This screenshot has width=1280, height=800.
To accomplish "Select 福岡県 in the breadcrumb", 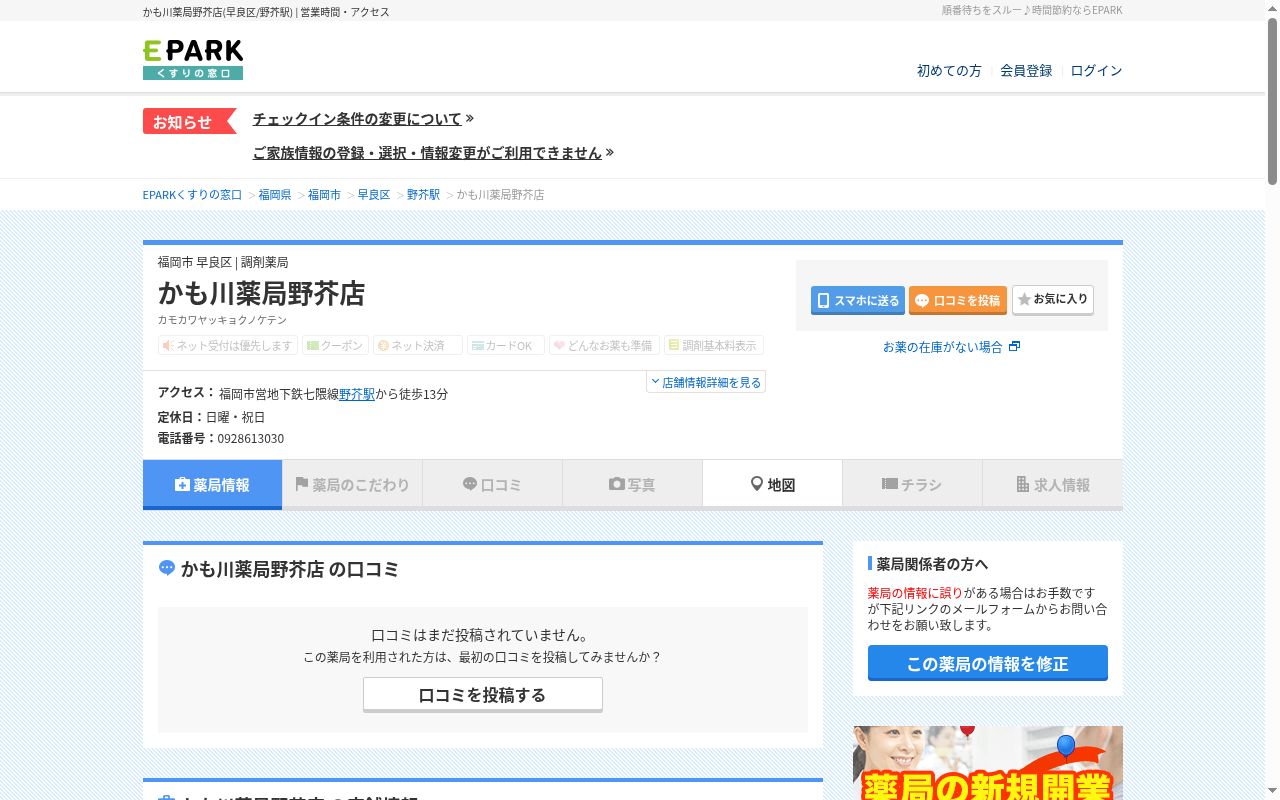I will 275,195.
